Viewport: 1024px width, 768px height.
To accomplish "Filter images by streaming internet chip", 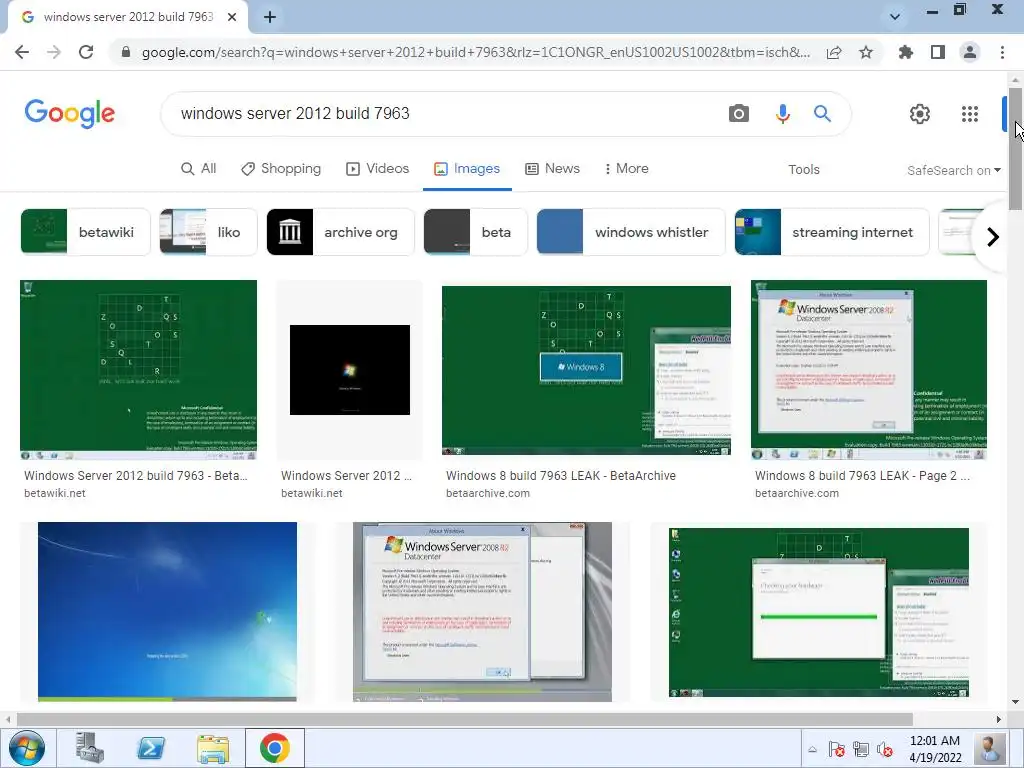I will click(832, 232).
